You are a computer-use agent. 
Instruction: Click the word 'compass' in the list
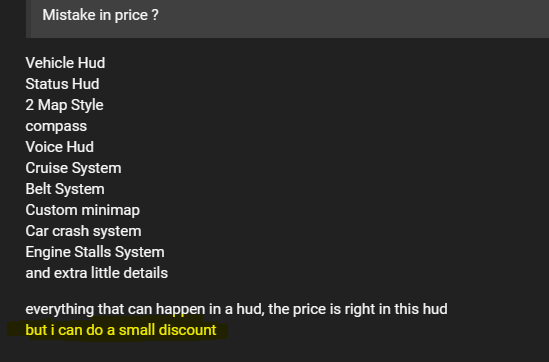click(56, 126)
